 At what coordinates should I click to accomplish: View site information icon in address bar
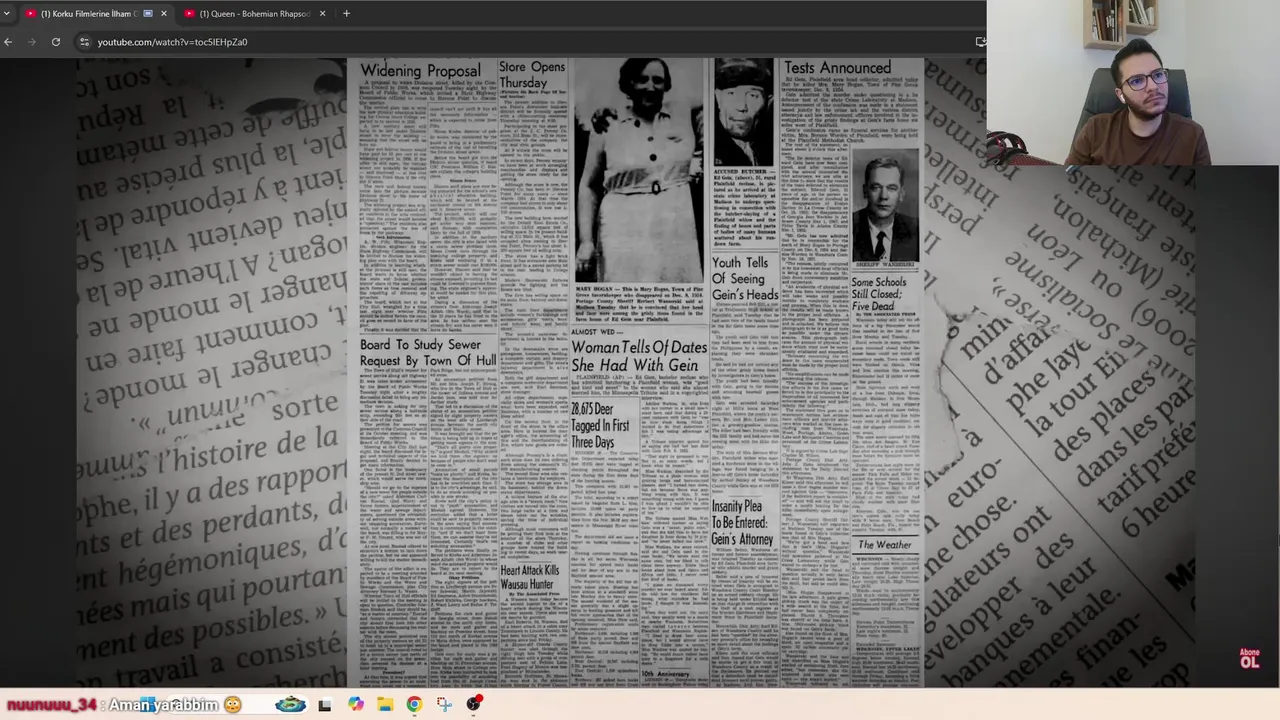coord(85,42)
